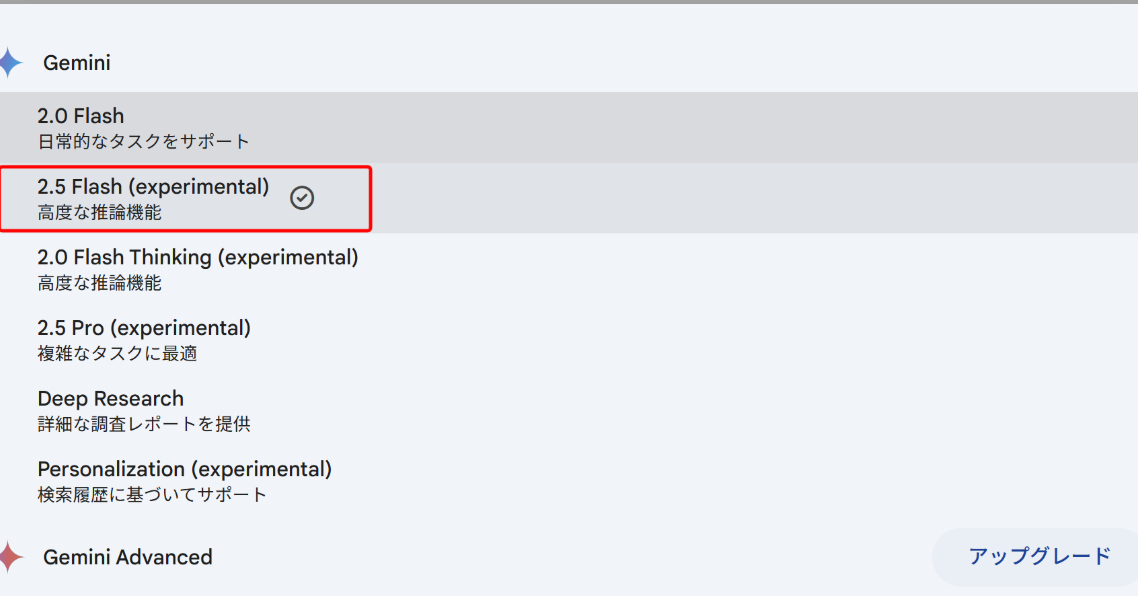Select the 2.0 Flash model

pos(81,116)
